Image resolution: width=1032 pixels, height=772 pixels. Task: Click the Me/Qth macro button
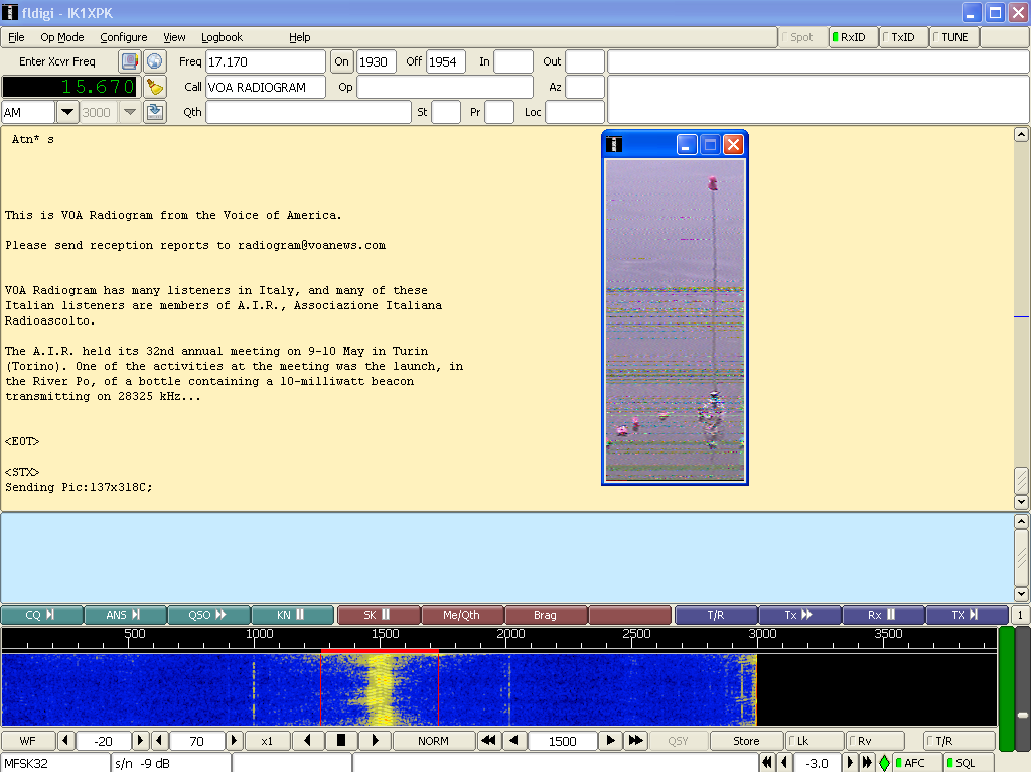click(462, 615)
